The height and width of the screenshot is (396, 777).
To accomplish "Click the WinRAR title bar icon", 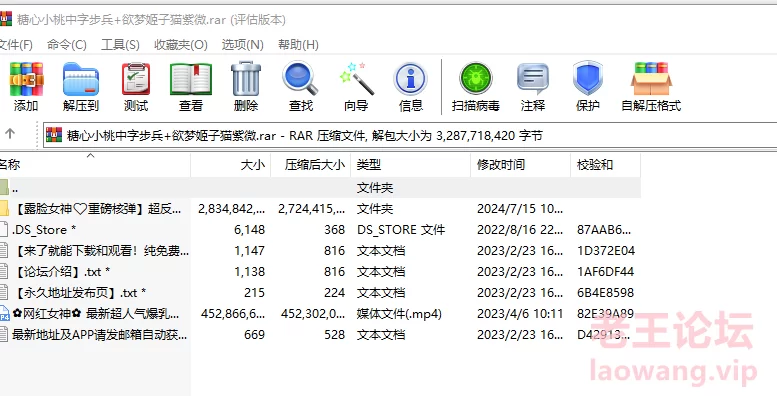I will point(5,19).
